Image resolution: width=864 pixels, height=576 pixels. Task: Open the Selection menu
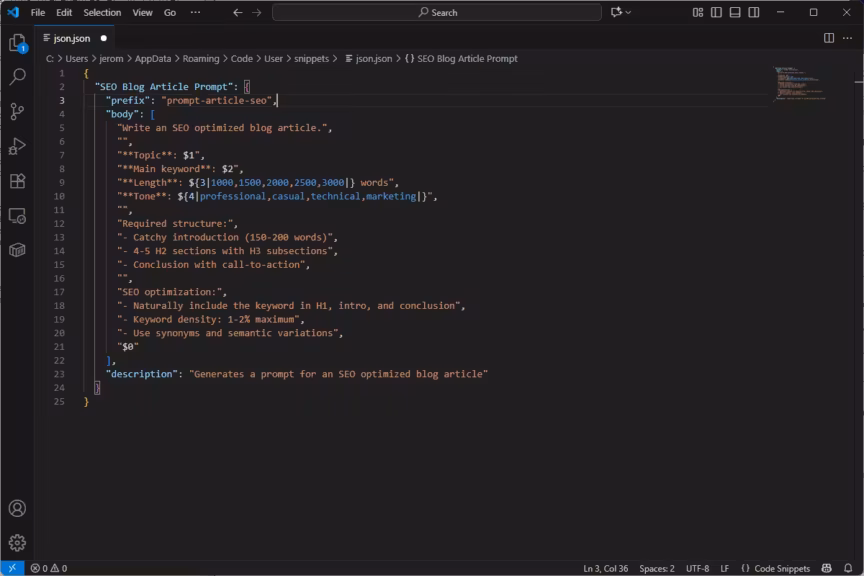[x=102, y=12]
